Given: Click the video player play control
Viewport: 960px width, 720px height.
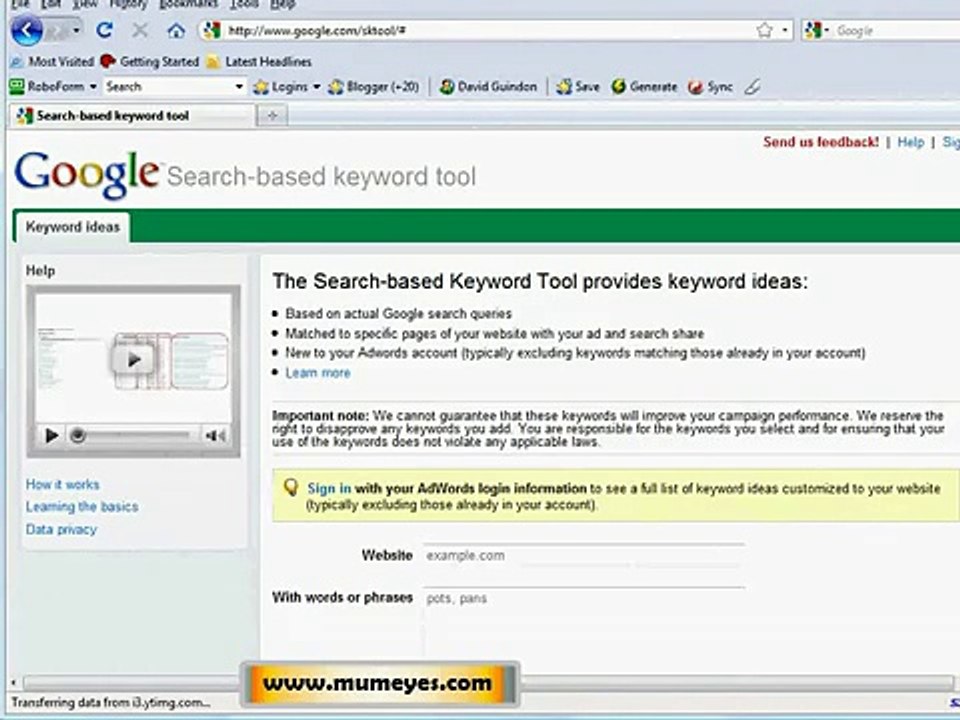Looking at the screenshot, I should 52,435.
